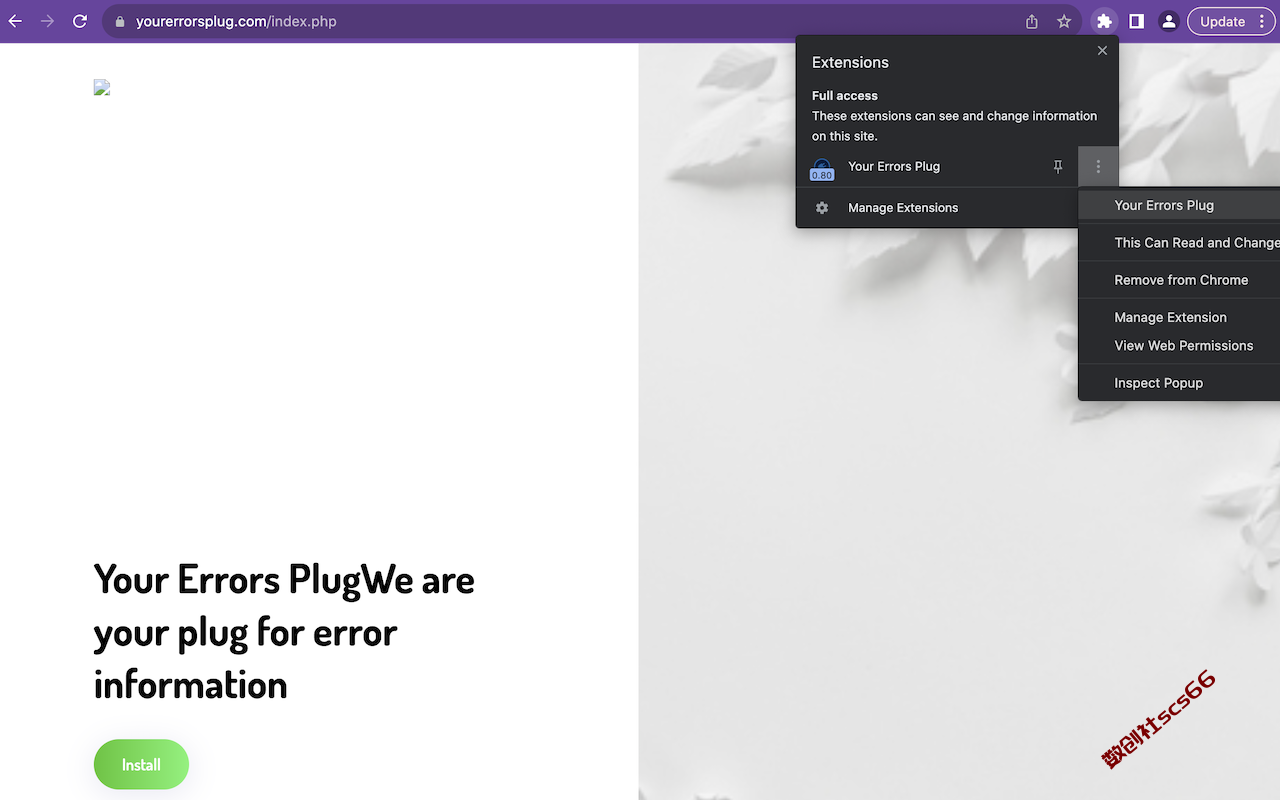The height and width of the screenshot is (800, 1280).
Task: Toggle the three-dot more actions menu
Action: pyautogui.click(x=1098, y=167)
